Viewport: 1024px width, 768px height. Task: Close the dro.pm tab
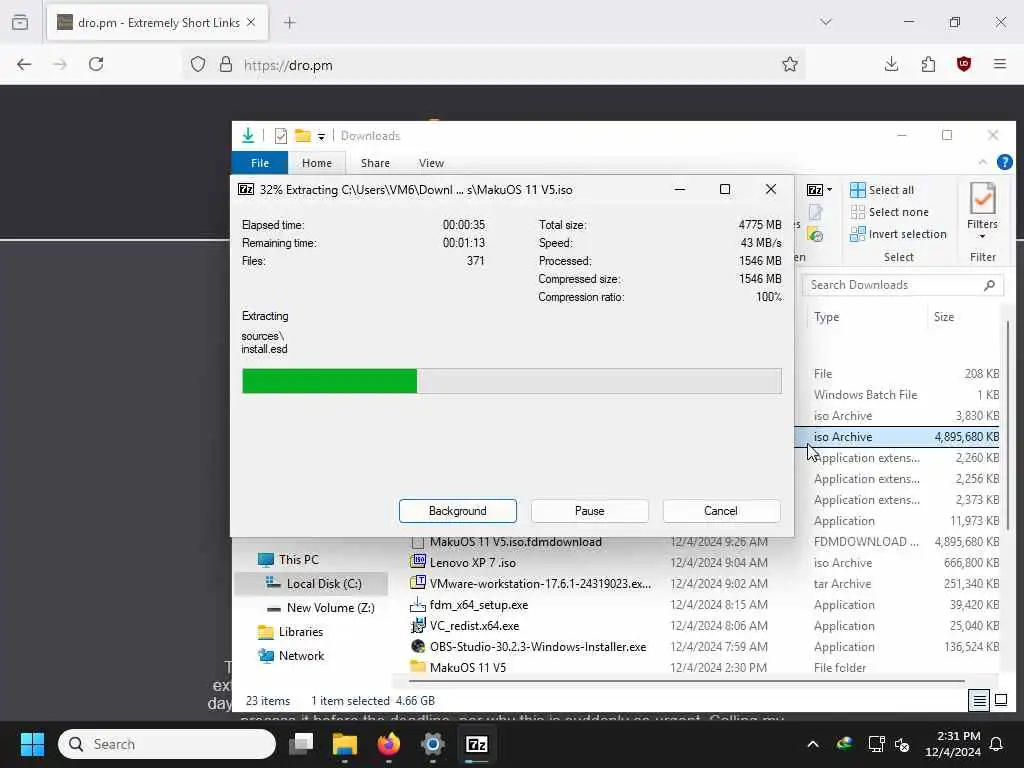(x=251, y=23)
